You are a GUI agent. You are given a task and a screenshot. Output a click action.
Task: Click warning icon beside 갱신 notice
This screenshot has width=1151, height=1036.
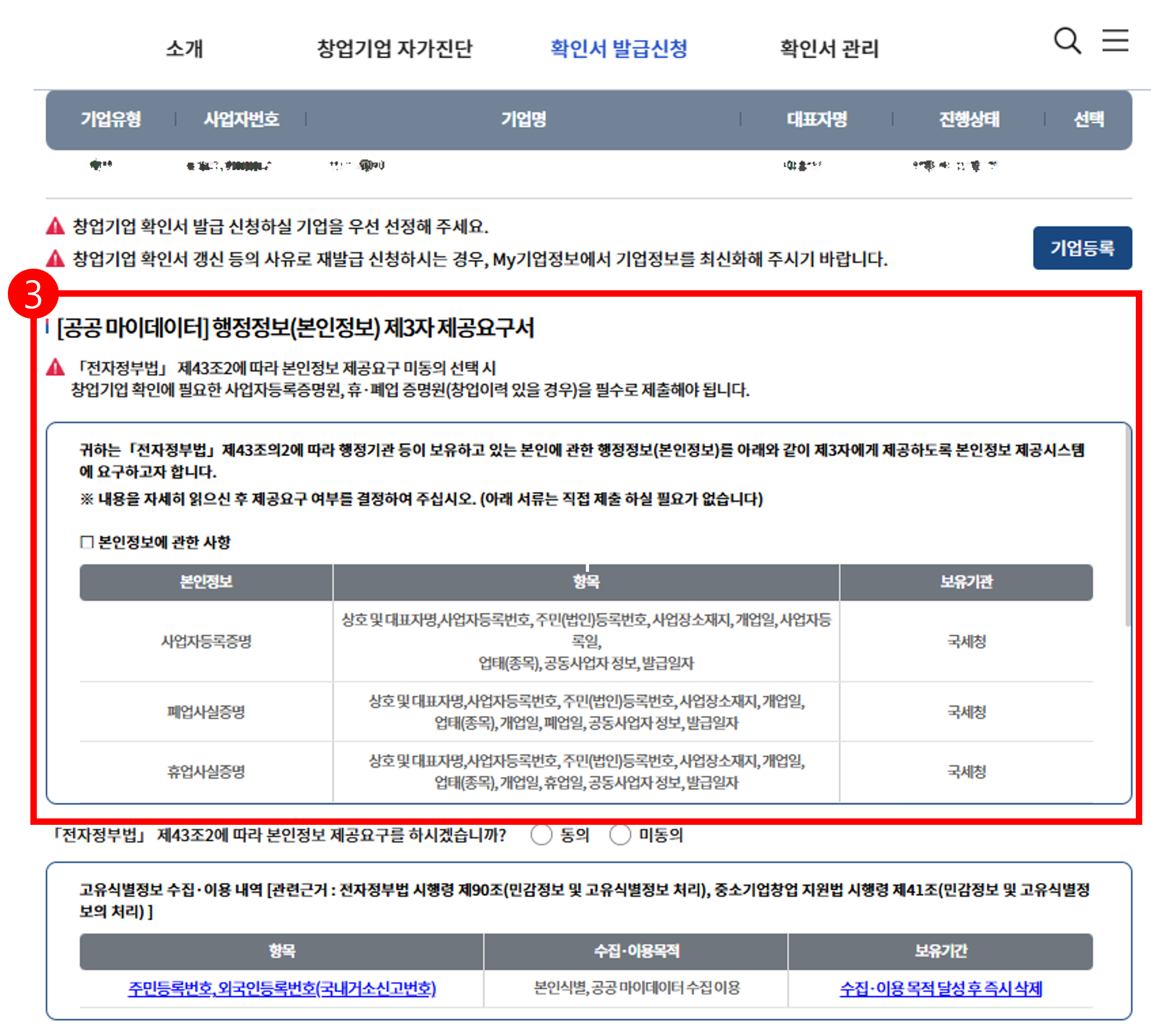pyautogui.click(x=55, y=259)
